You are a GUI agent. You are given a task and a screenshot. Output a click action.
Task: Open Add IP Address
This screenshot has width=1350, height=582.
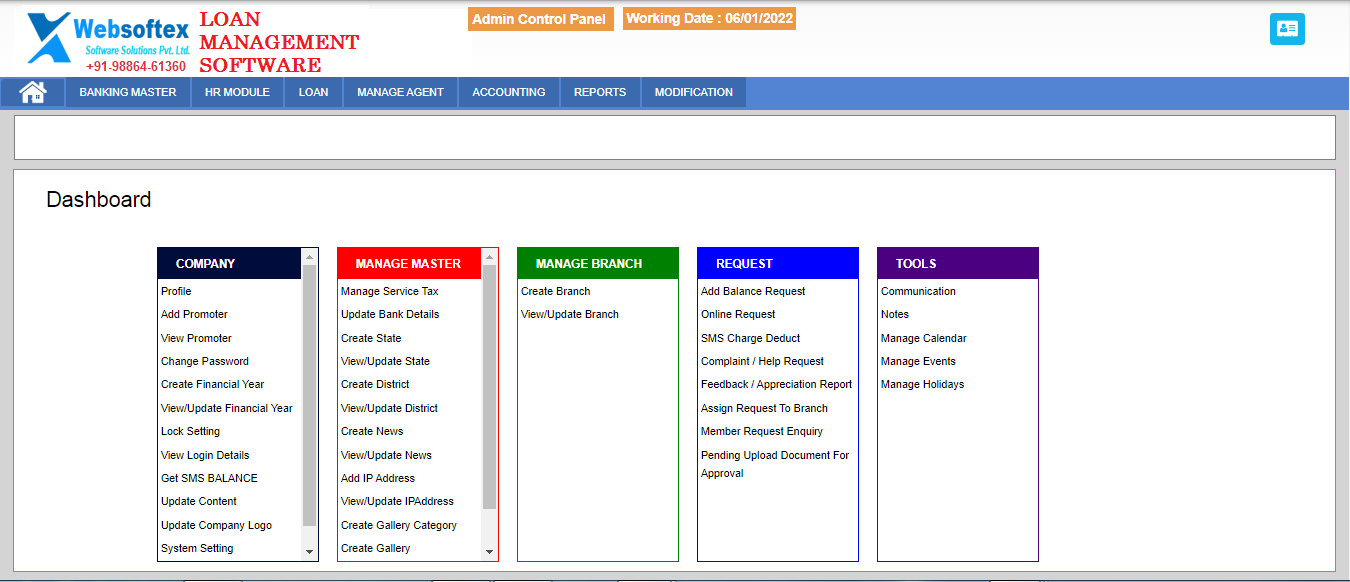click(378, 478)
